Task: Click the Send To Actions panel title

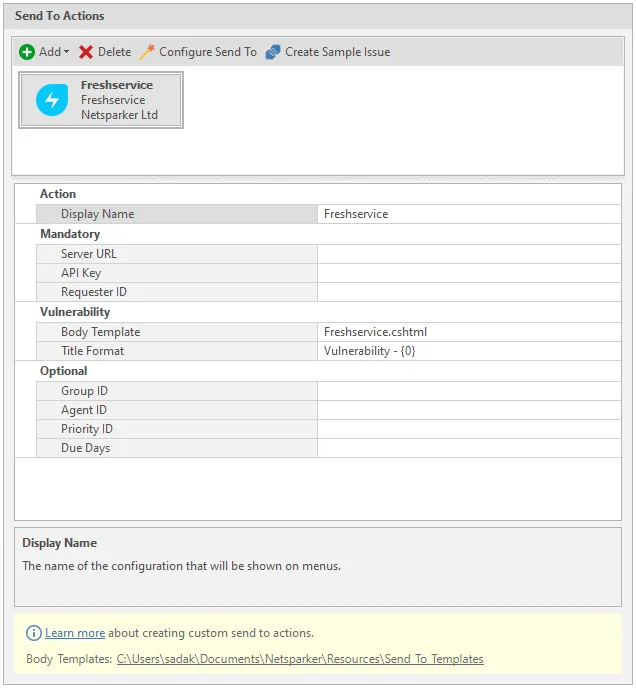Action: (x=60, y=16)
